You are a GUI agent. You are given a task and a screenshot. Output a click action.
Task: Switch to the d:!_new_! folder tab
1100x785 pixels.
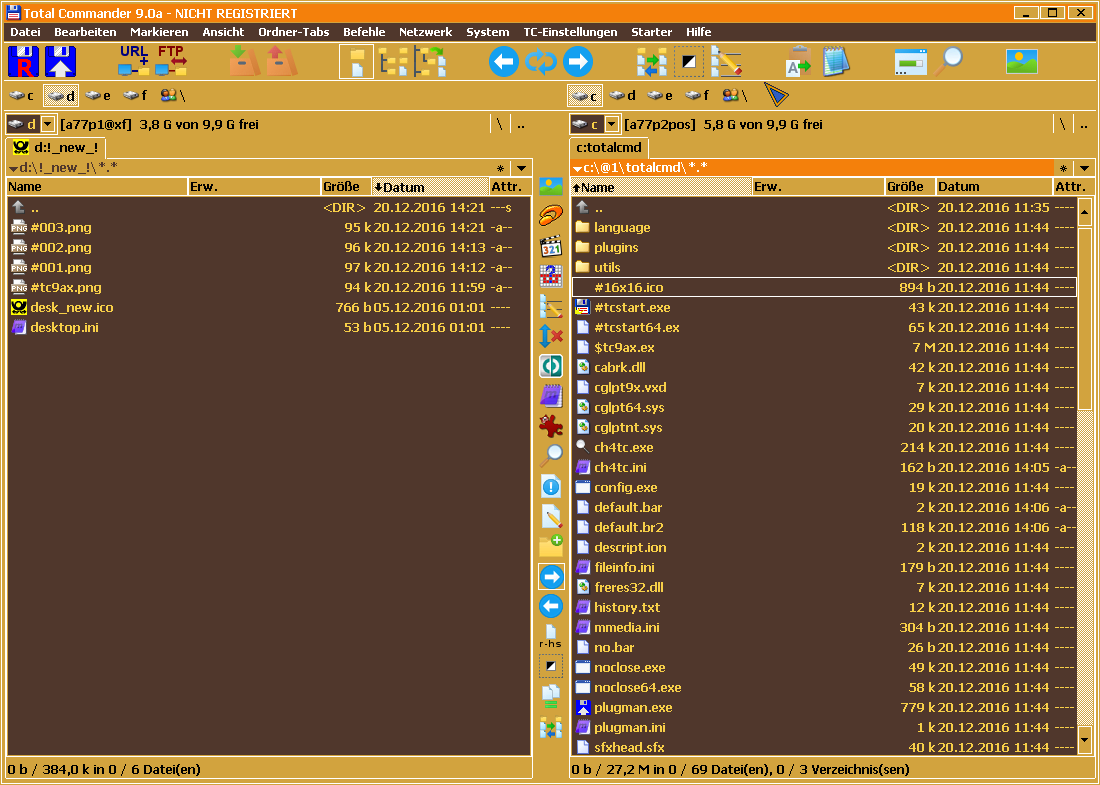pos(56,147)
